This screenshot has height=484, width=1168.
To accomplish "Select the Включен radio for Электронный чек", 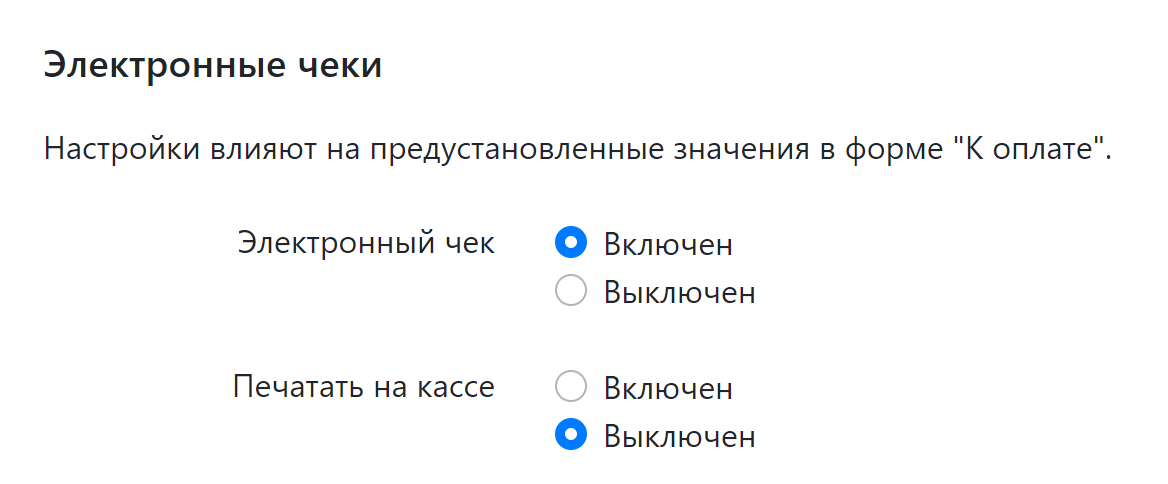I will point(570,243).
